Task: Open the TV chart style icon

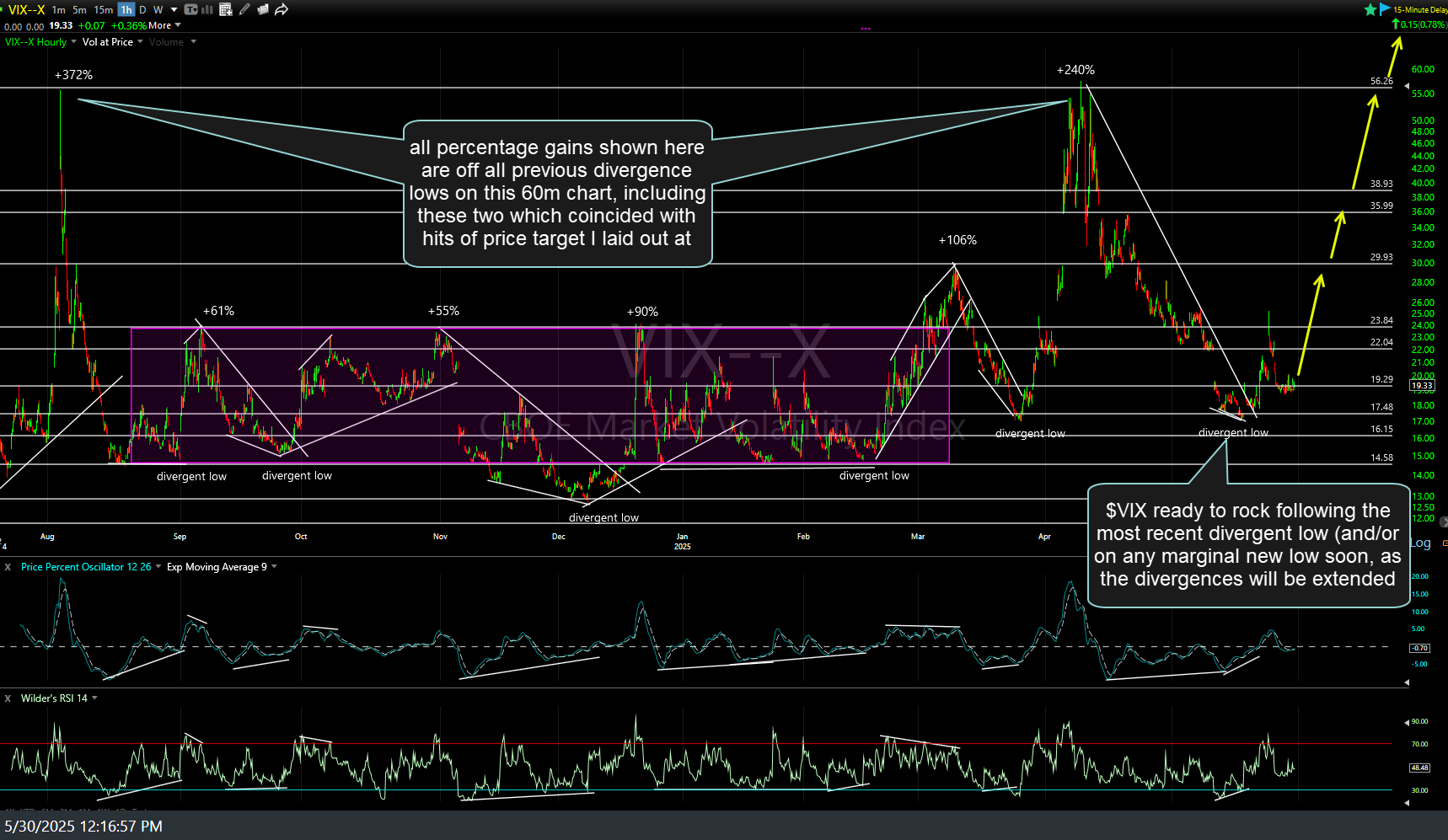Action: pyautogui.click(x=191, y=9)
